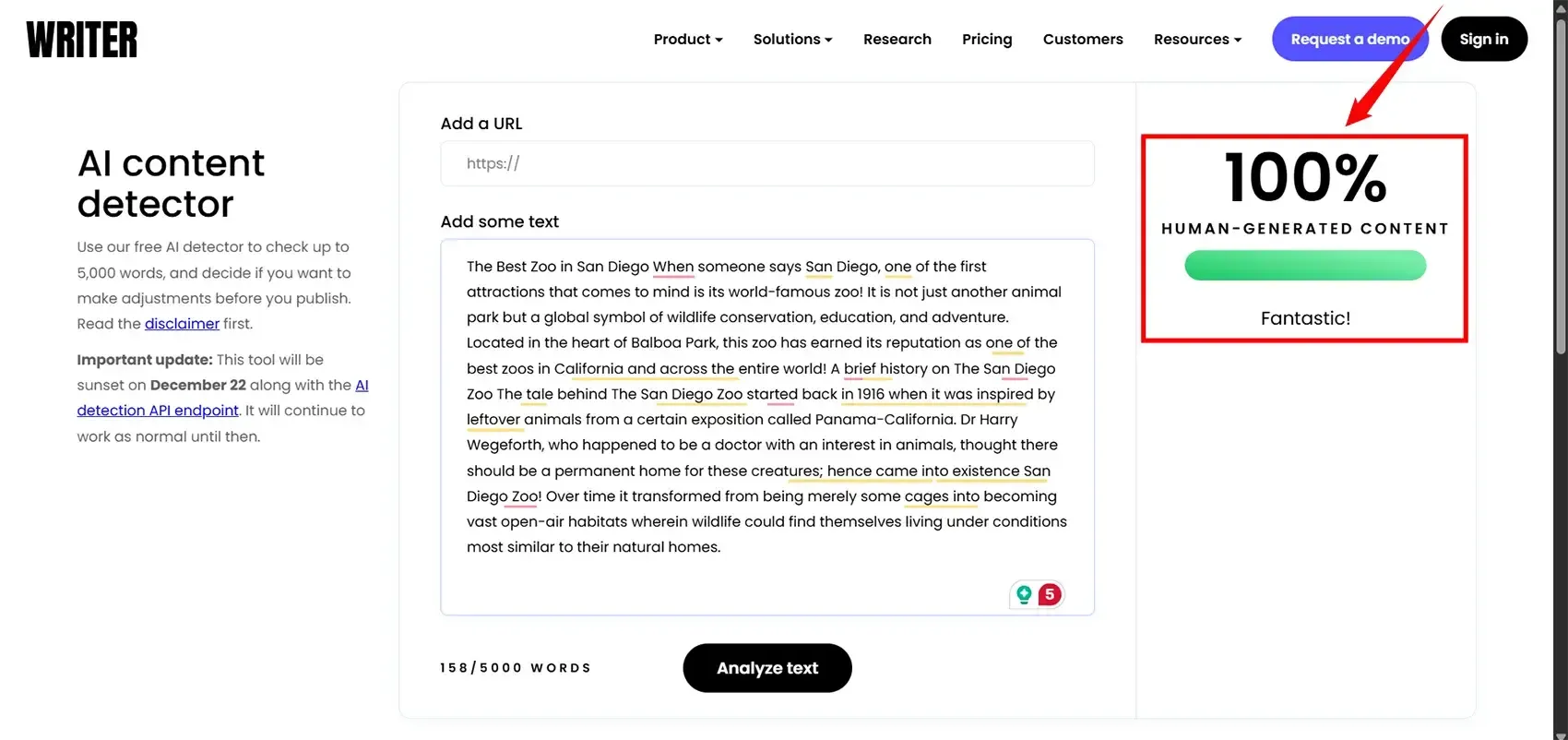Screen dimensions: 1568x740
Task: Click the green lightbulb suggestions icon
Action: click(1023, 595)
